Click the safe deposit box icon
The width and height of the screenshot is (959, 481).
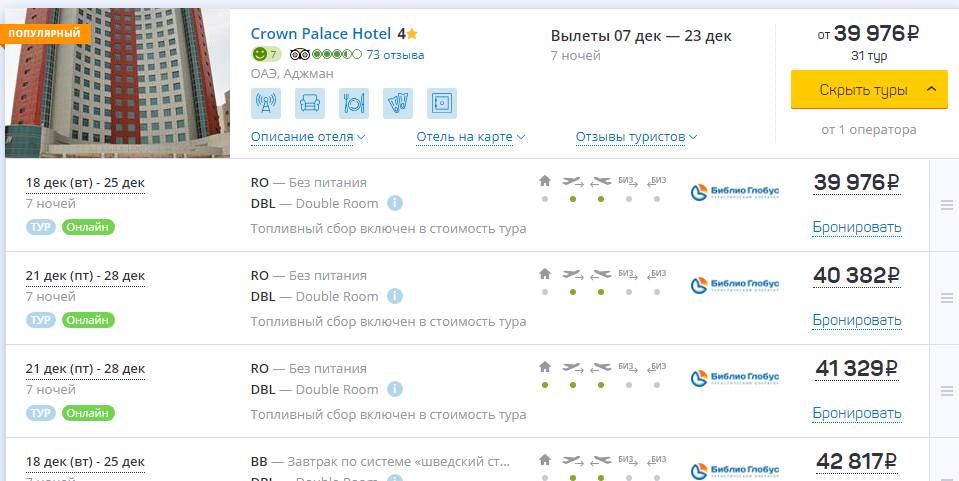[x=442, y=103]
